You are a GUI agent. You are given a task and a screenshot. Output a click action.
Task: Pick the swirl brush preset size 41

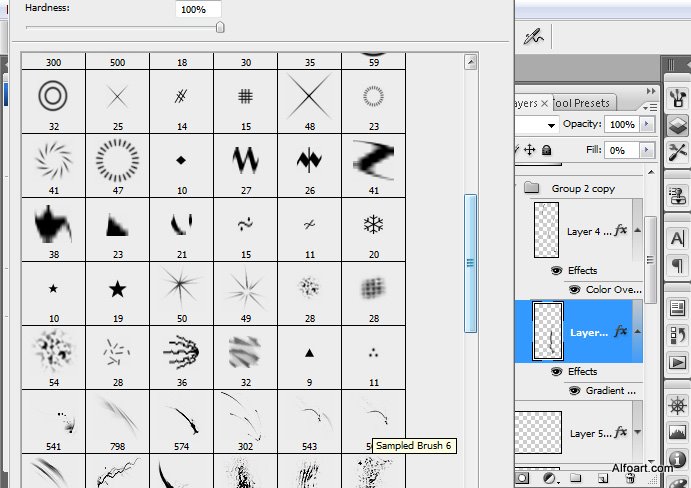[x=52, y=159]
